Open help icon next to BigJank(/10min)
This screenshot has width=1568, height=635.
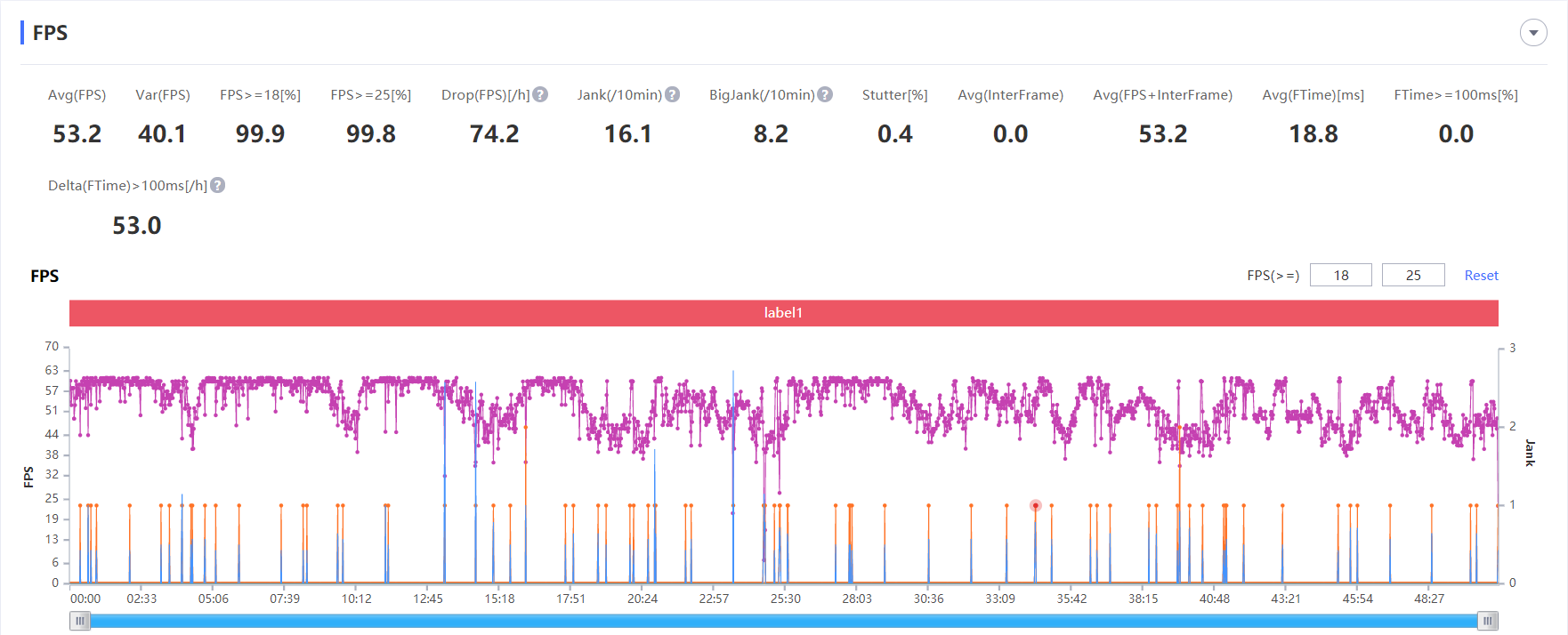(x=825, y=94)
